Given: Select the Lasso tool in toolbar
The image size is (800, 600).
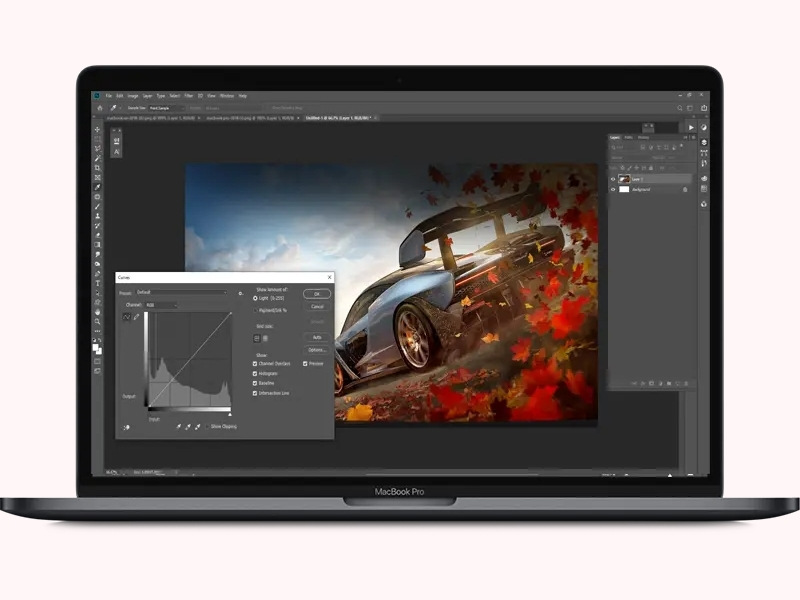Looking at the screenshot, I should pos(97,148).
